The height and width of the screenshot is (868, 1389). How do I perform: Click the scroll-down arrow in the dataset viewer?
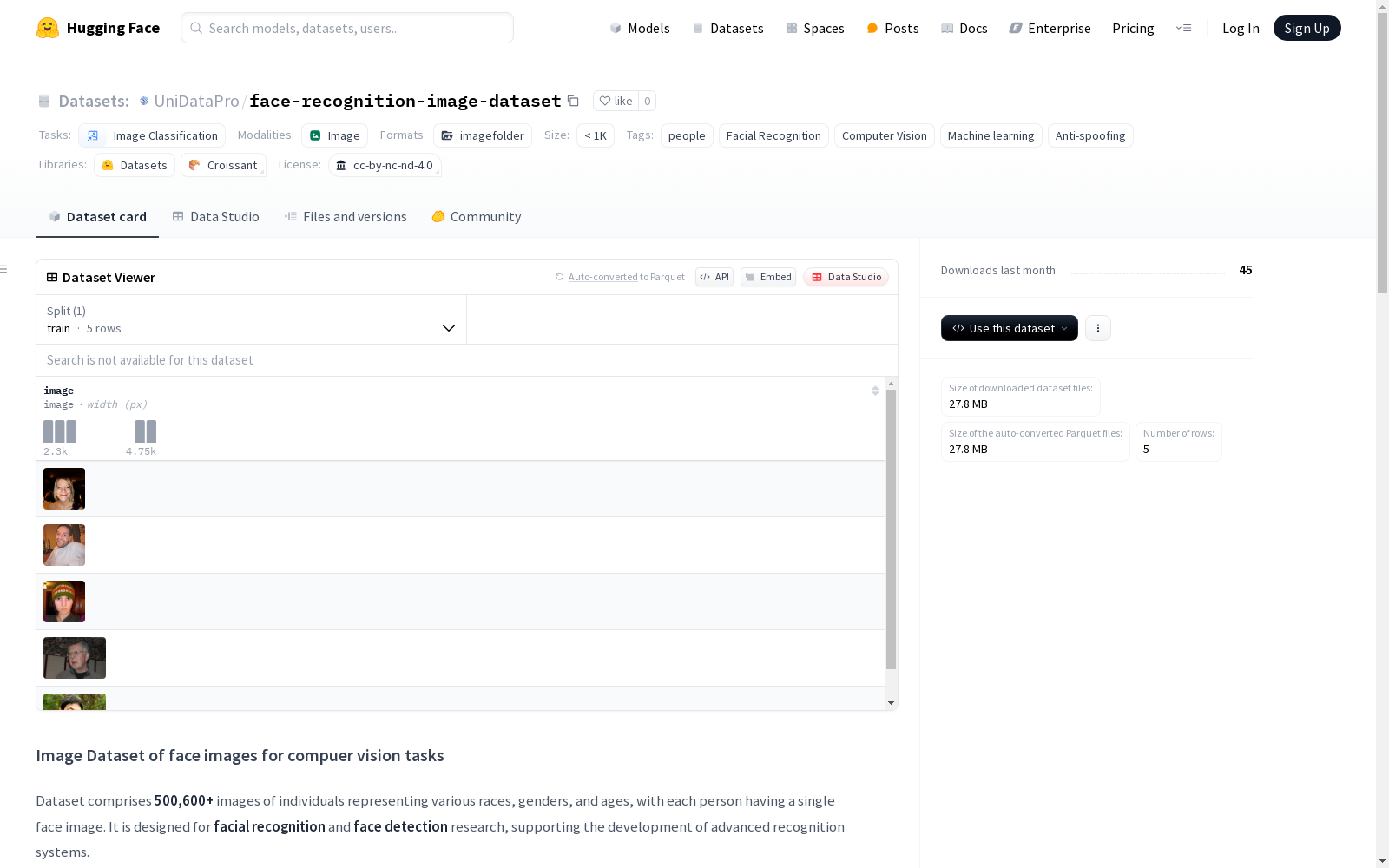click(891, 703)
